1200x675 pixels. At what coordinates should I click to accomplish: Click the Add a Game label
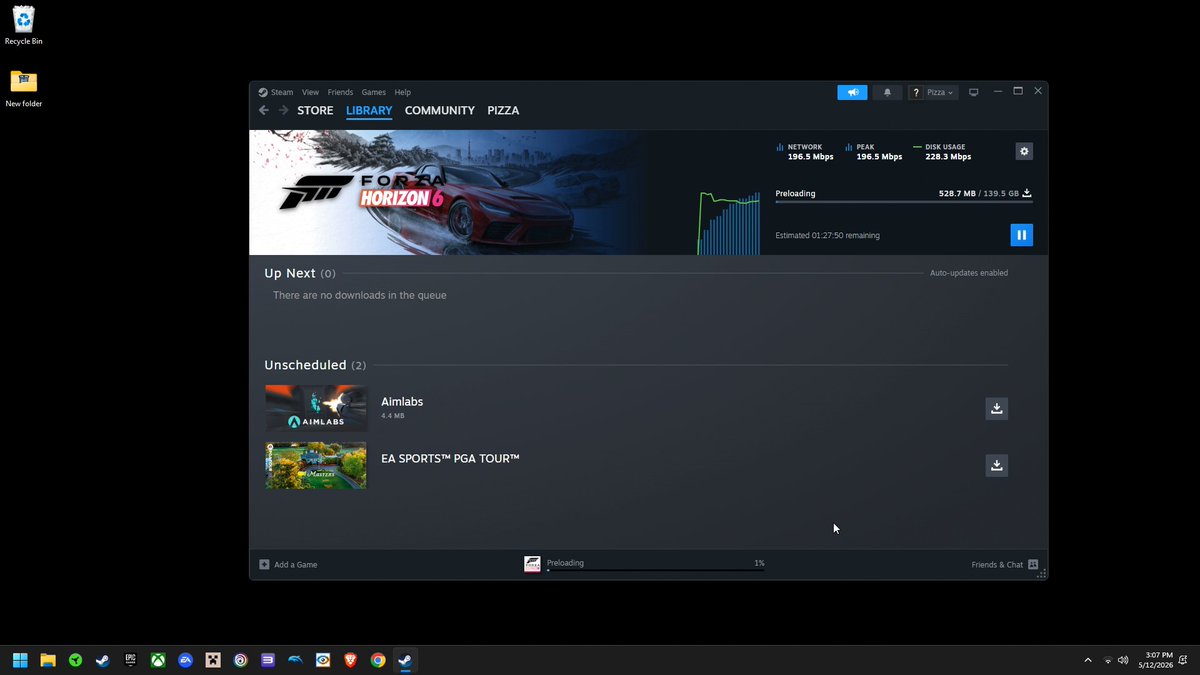(296, 565)
